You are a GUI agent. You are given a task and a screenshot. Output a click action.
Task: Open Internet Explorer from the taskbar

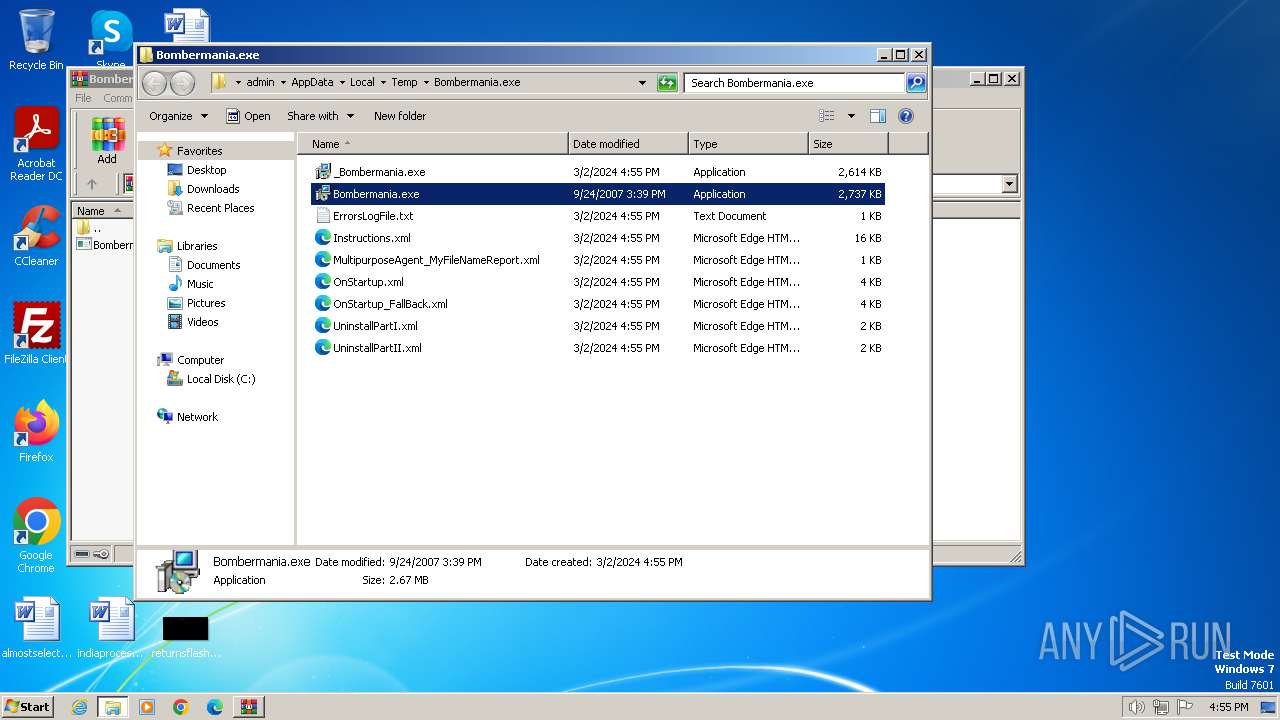pos(79,707)
